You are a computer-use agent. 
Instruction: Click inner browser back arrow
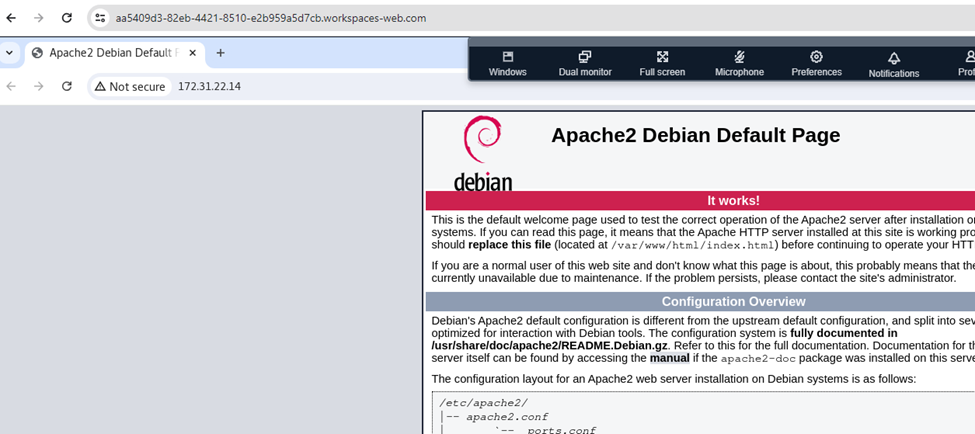[x=11, y=86]
